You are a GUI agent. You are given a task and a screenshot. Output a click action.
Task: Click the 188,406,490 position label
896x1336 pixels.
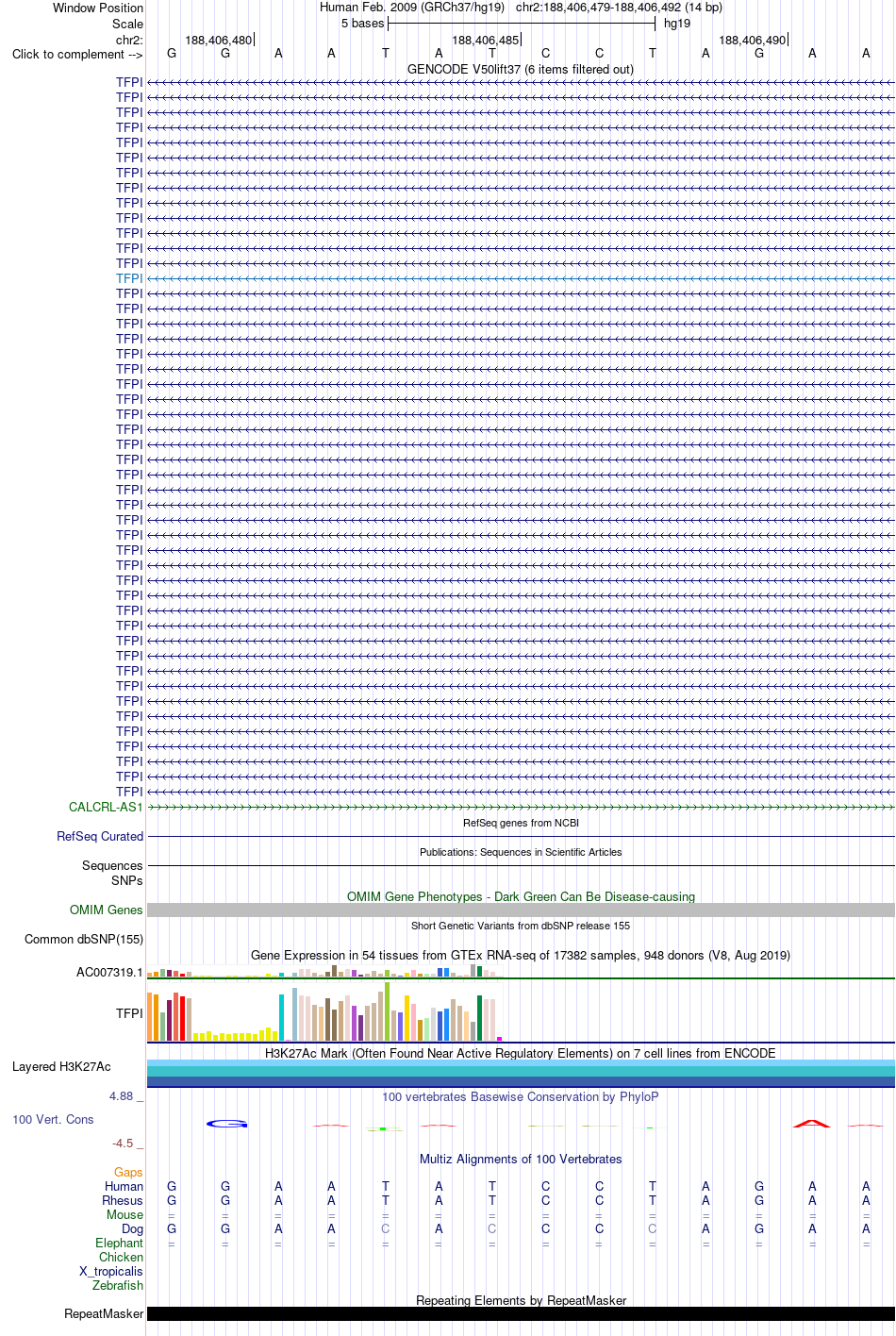click(x=753, y=40)
